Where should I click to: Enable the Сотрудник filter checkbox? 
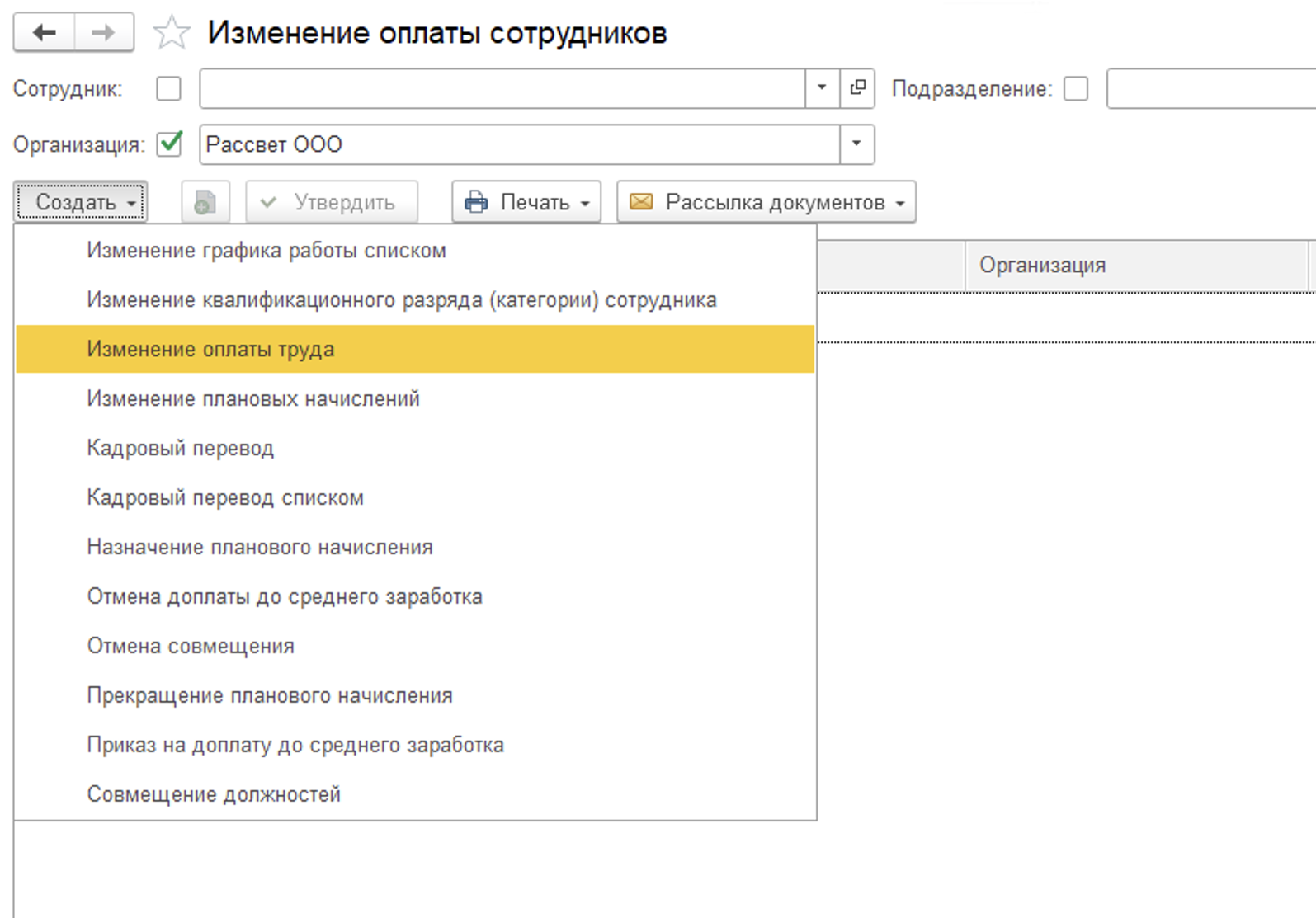pos(168,88)
